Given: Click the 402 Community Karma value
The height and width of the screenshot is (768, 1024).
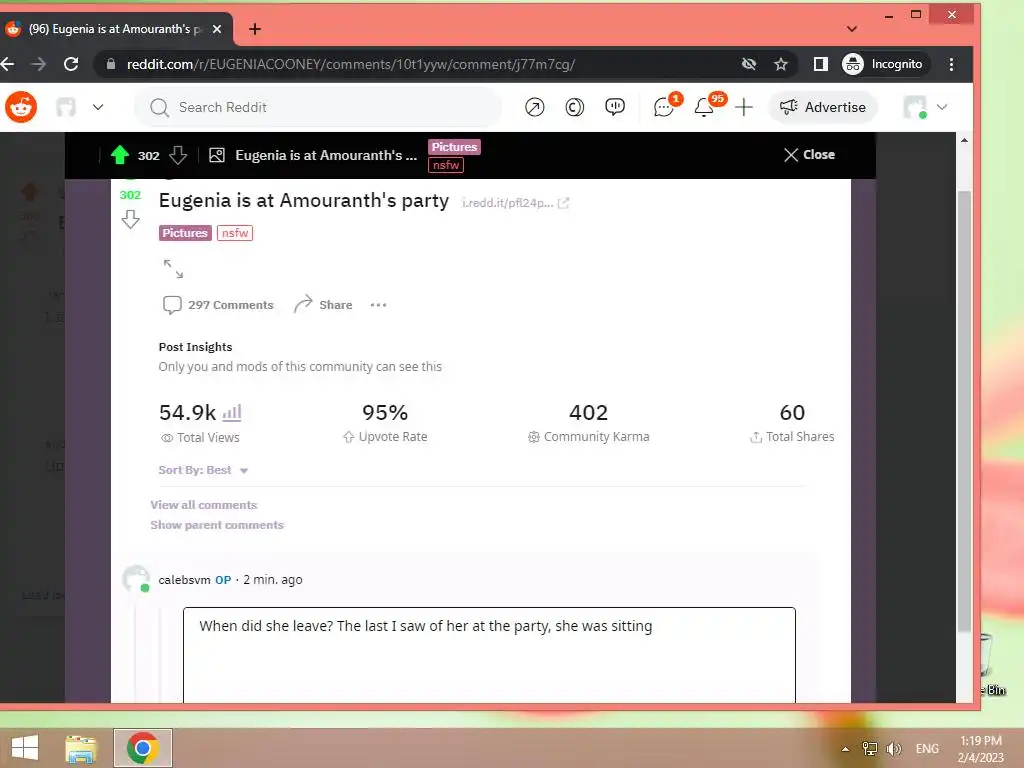Looking at the screenshot, I should pyautogui.click(x=588, y=413).
